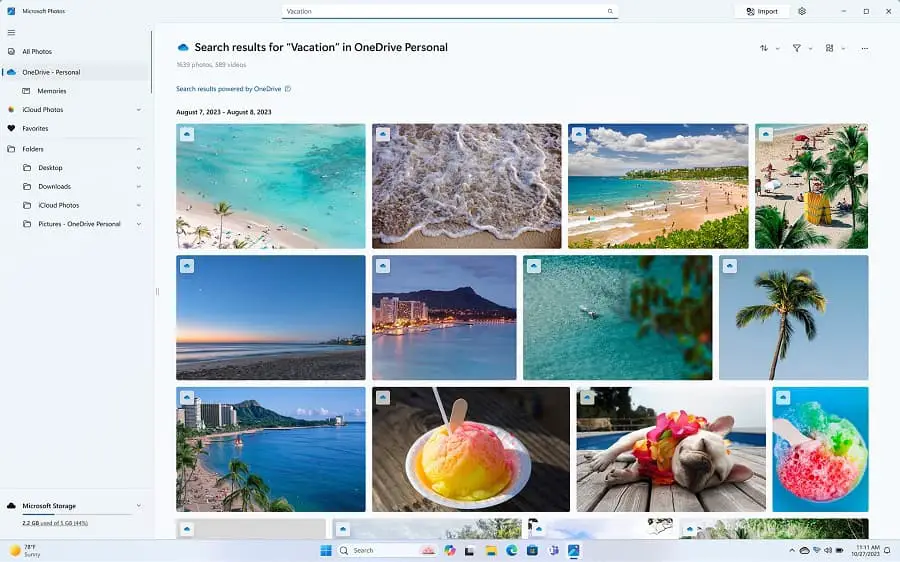Viewport: 900px width, 562px height.
Task: Collapse the Folders section chevron
Action: coord(138,149)
